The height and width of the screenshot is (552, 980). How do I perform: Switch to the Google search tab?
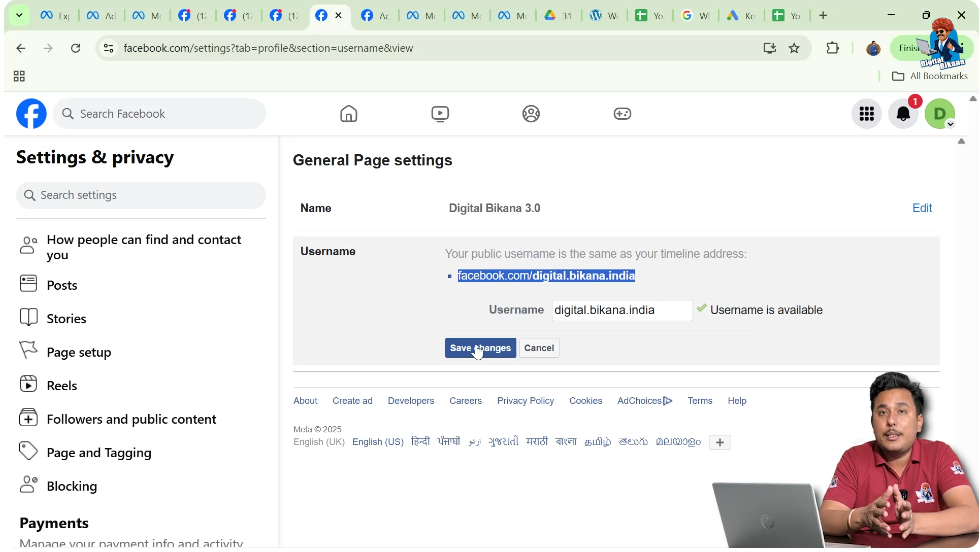(x=695, y=15)
